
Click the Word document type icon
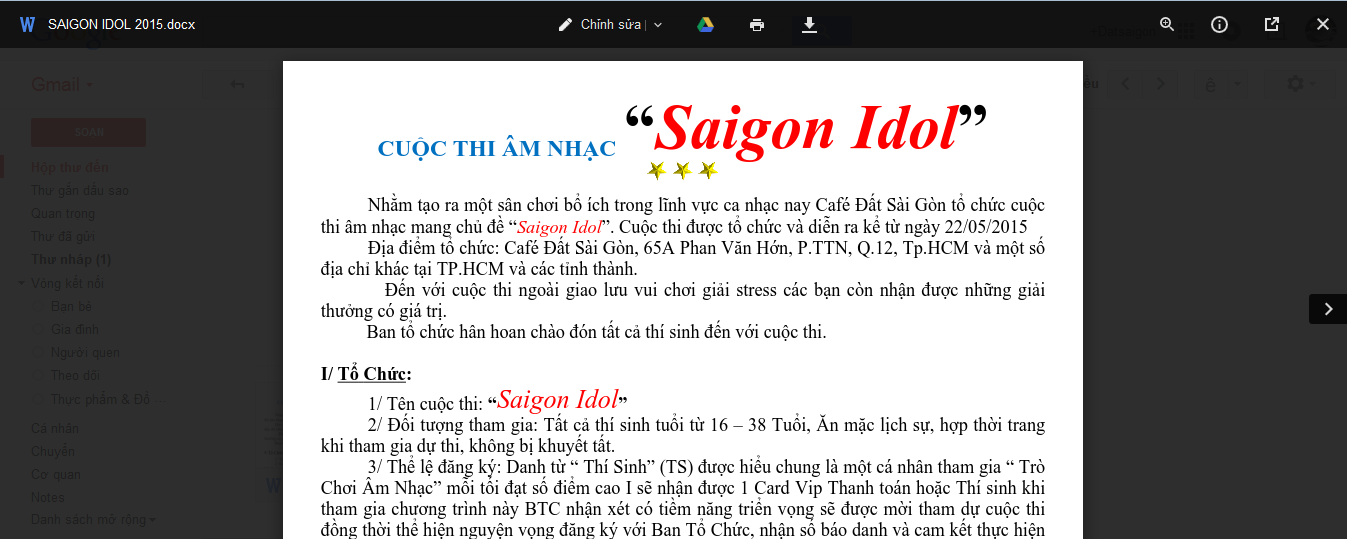(27, 25)
